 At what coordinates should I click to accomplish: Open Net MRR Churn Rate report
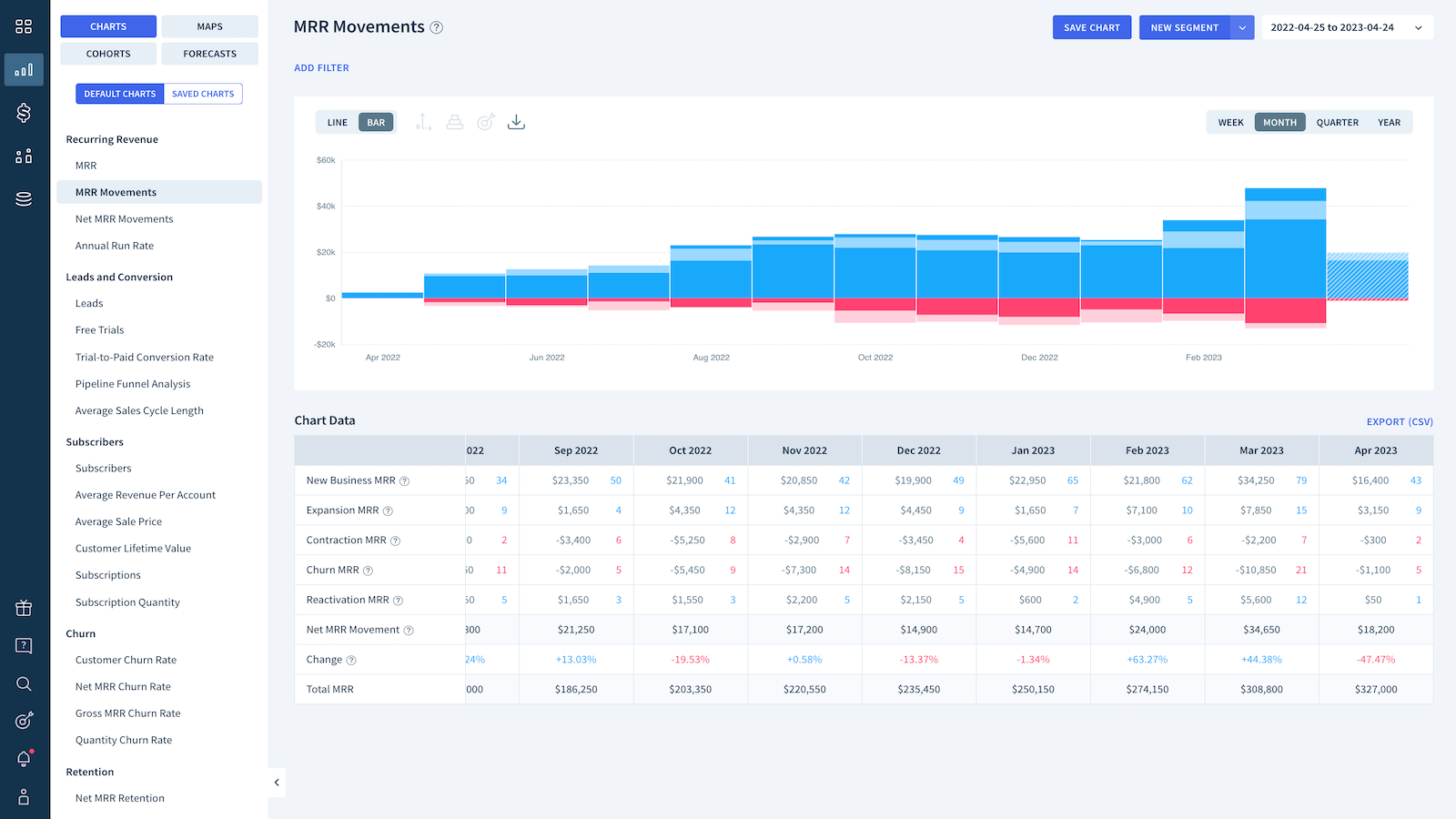coord(123,687)
